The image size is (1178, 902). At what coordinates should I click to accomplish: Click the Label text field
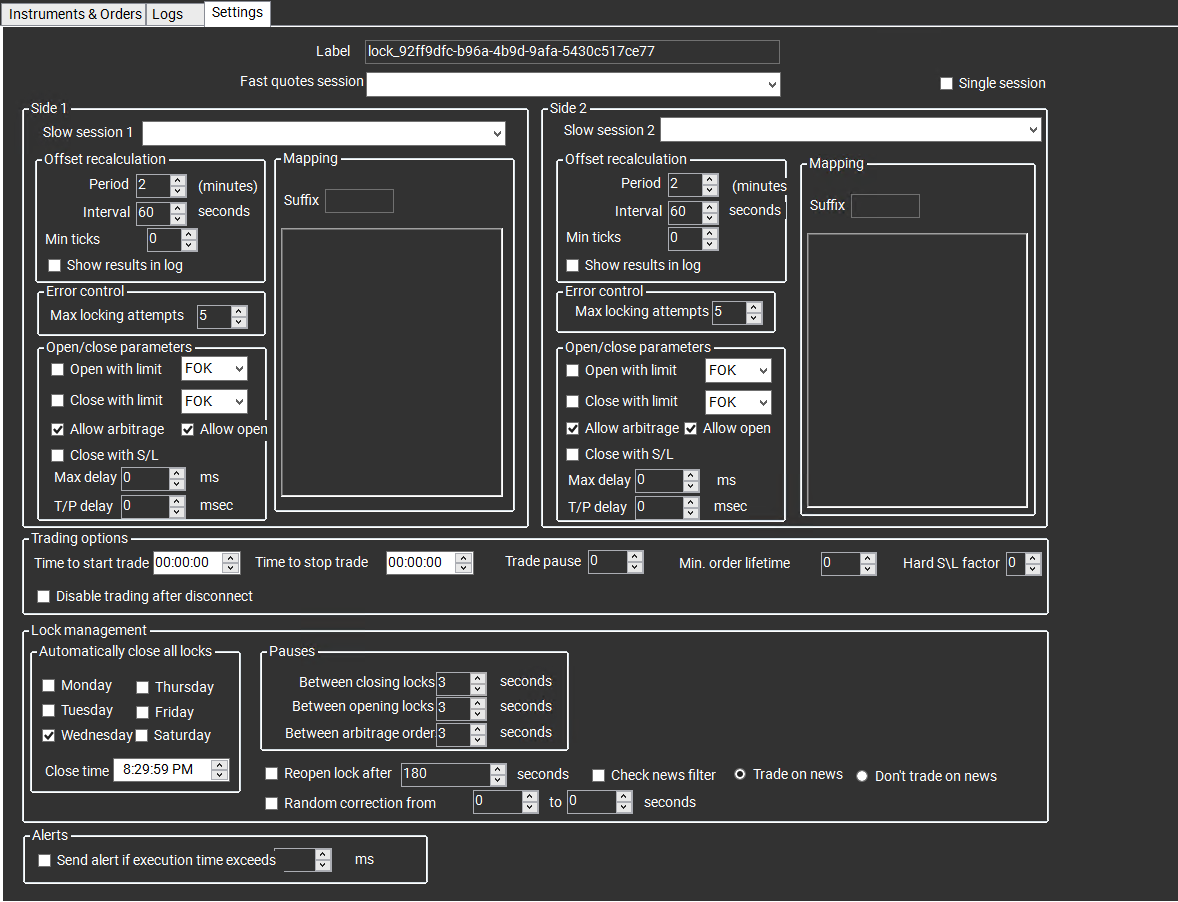[571, 52]
